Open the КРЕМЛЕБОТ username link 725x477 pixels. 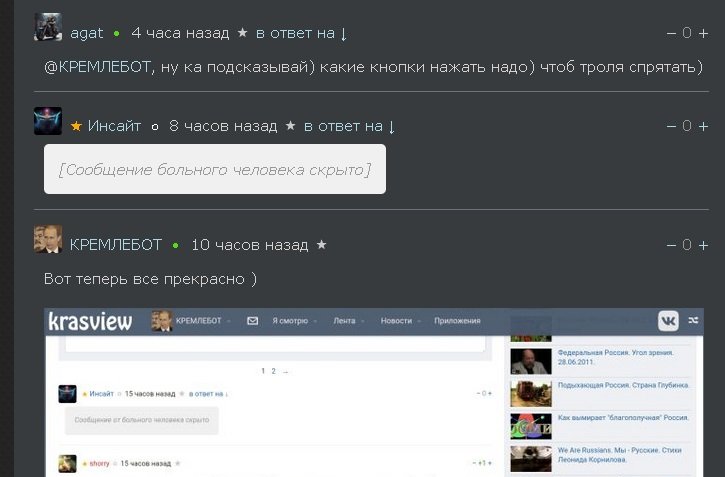click(x=115, y=245)
